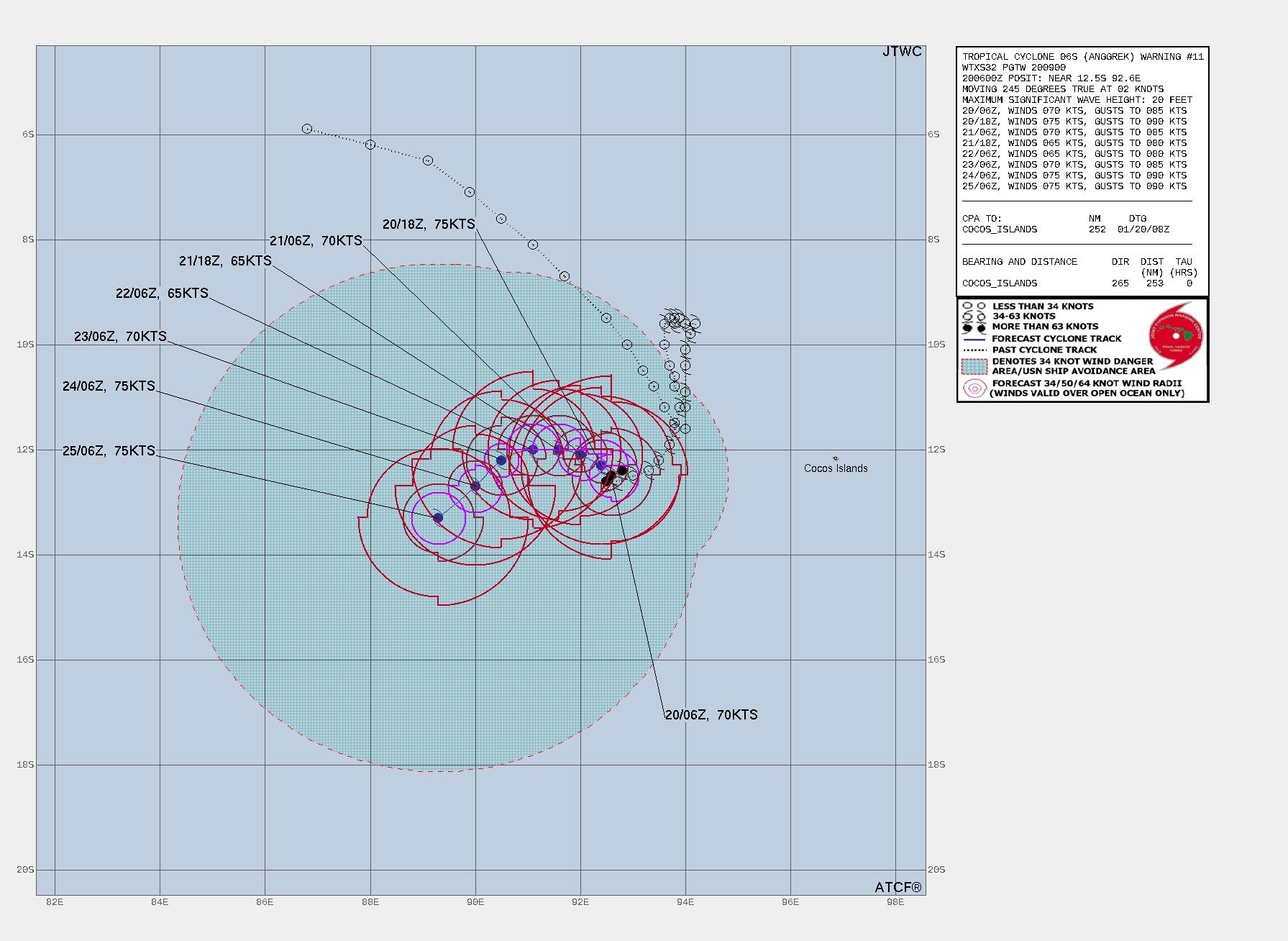
Task: Select the '25/06Z, WINDS 075 KTS' warning text line
Action: click(1074, 186)
